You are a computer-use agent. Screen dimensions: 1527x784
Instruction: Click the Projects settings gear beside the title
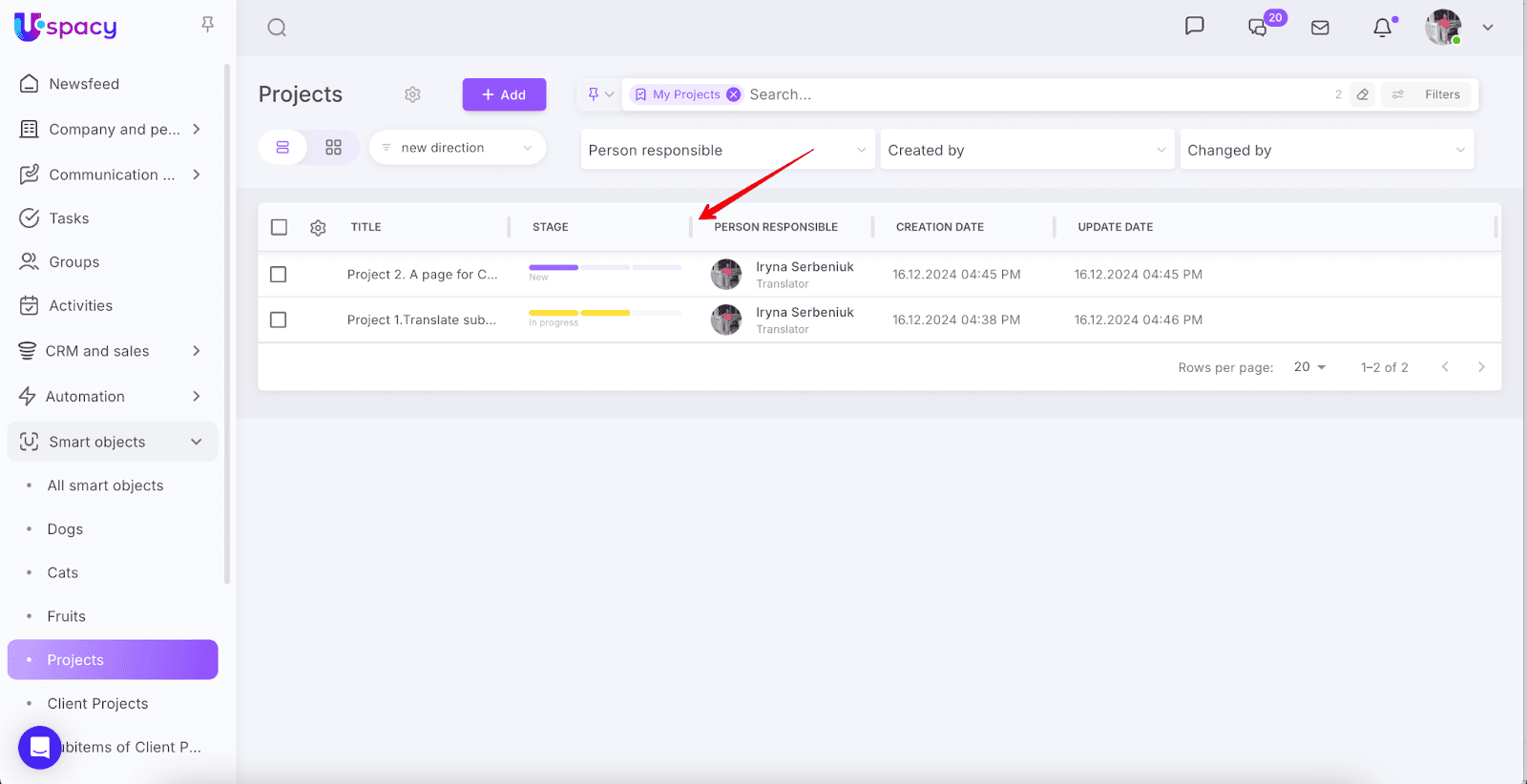coord(412,94)
